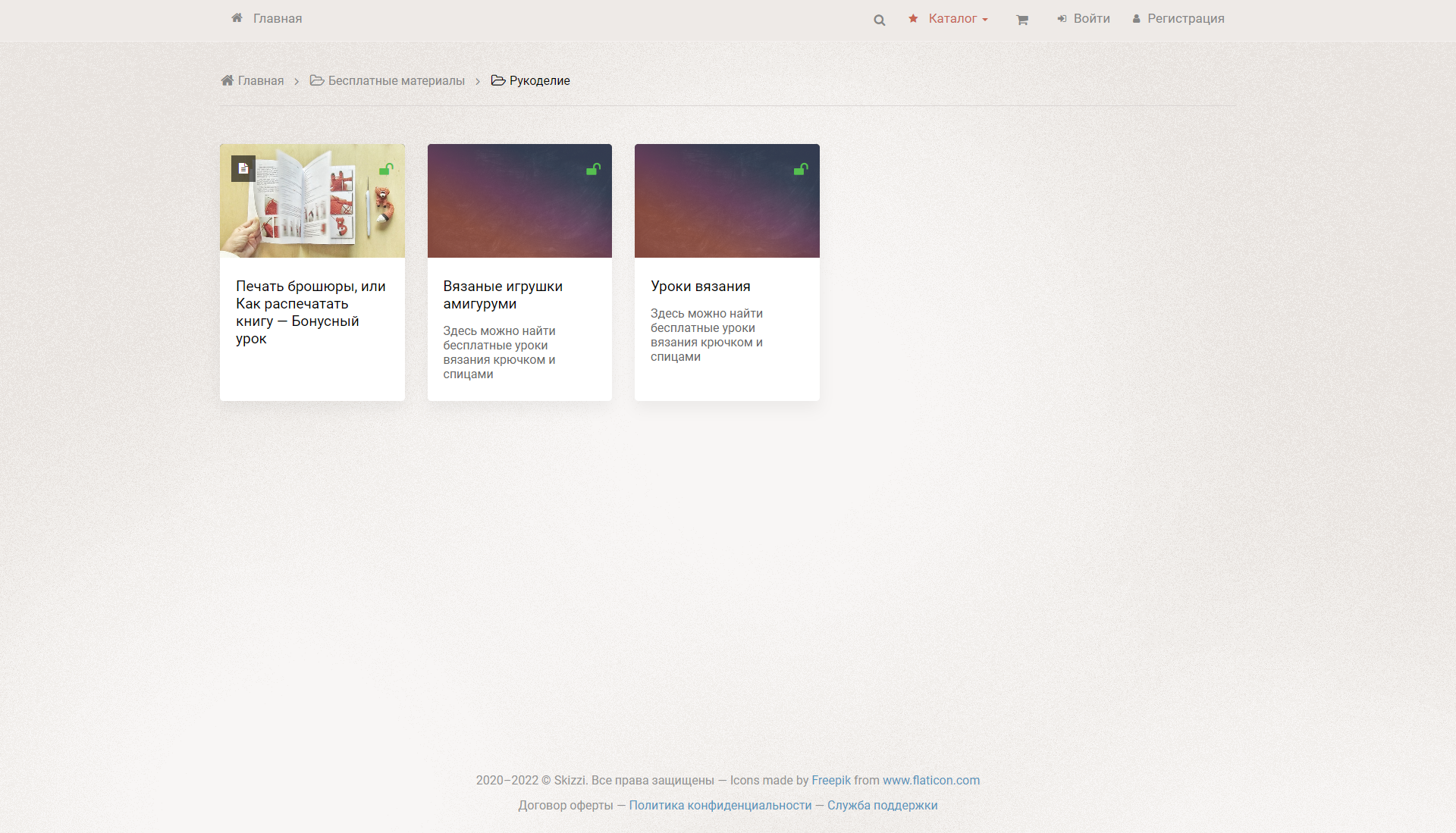
Task: Open the Войти login link
Action: tap(1092, 18)
